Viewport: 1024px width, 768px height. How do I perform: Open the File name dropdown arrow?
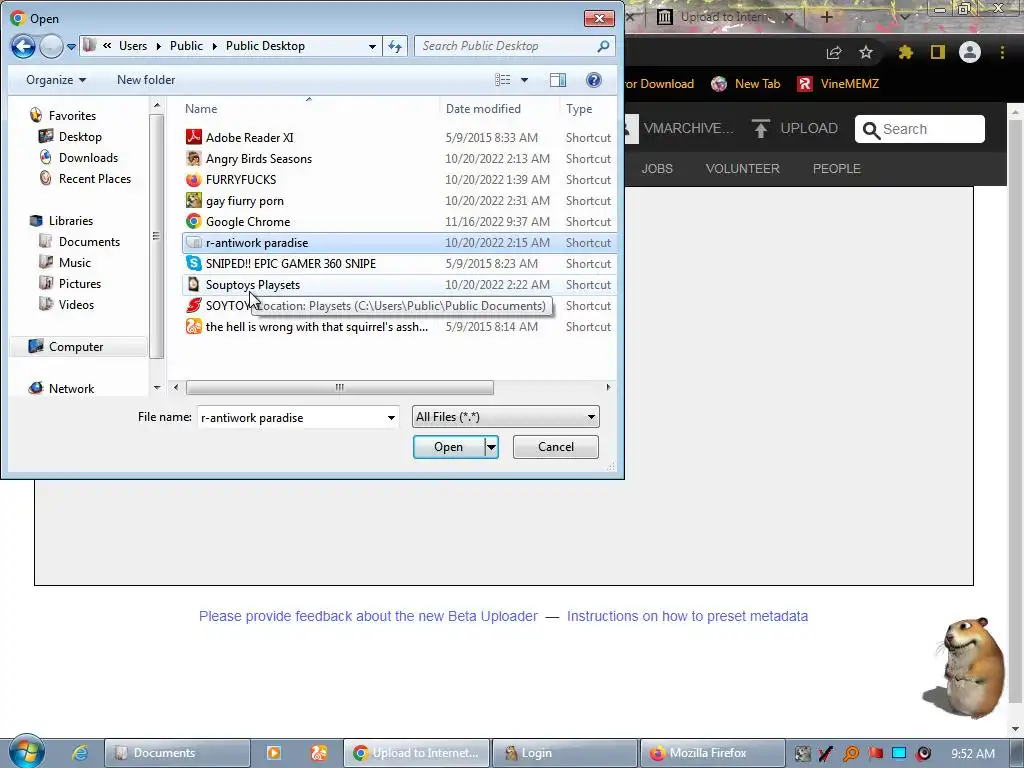pos(391,417)
